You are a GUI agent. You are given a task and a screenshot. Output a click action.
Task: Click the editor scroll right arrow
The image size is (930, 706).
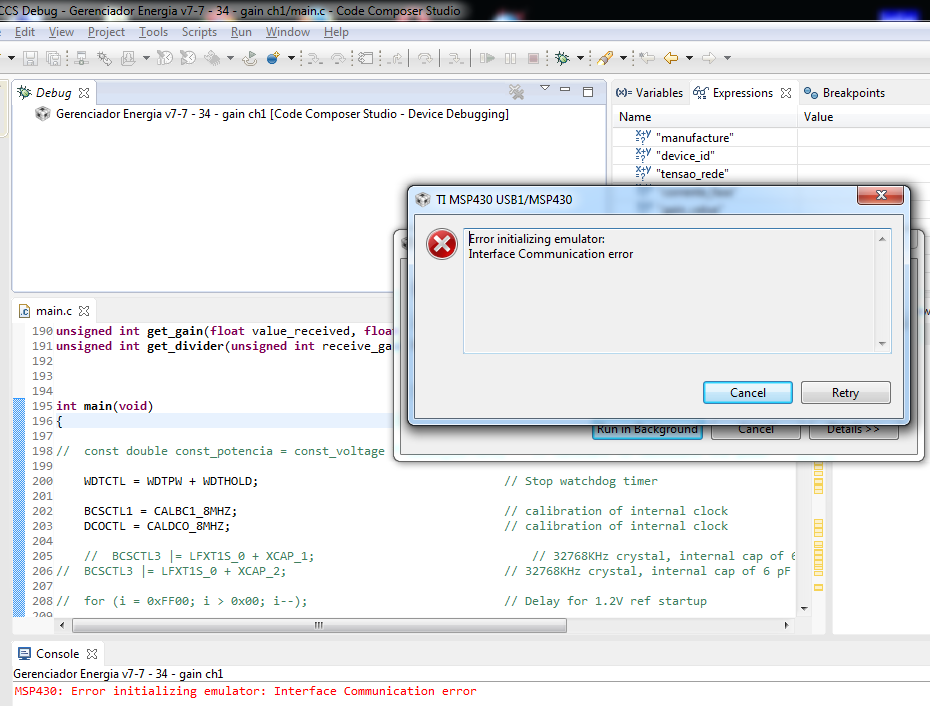click(786, 625)
